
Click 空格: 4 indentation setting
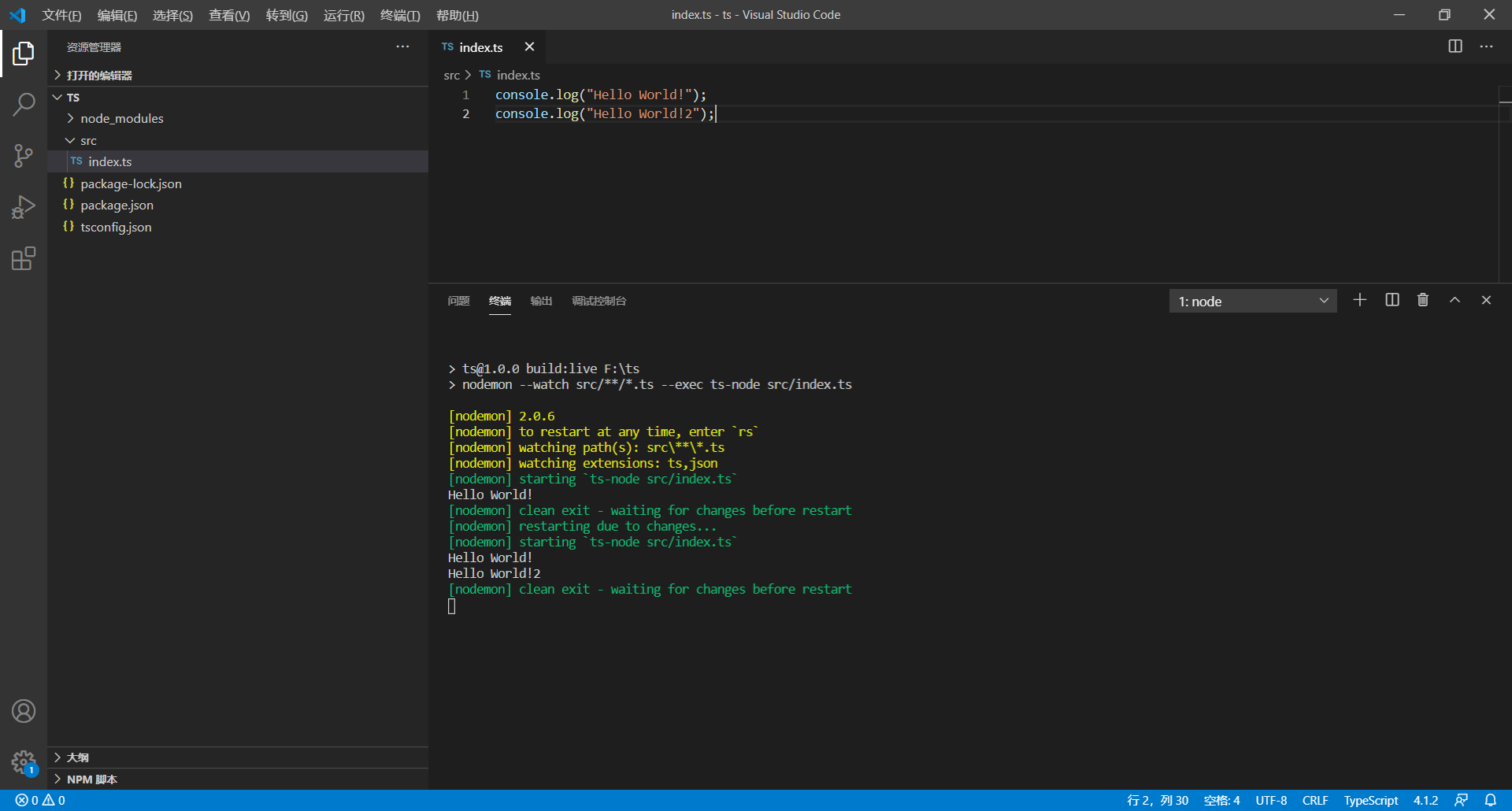[1221, 800]
